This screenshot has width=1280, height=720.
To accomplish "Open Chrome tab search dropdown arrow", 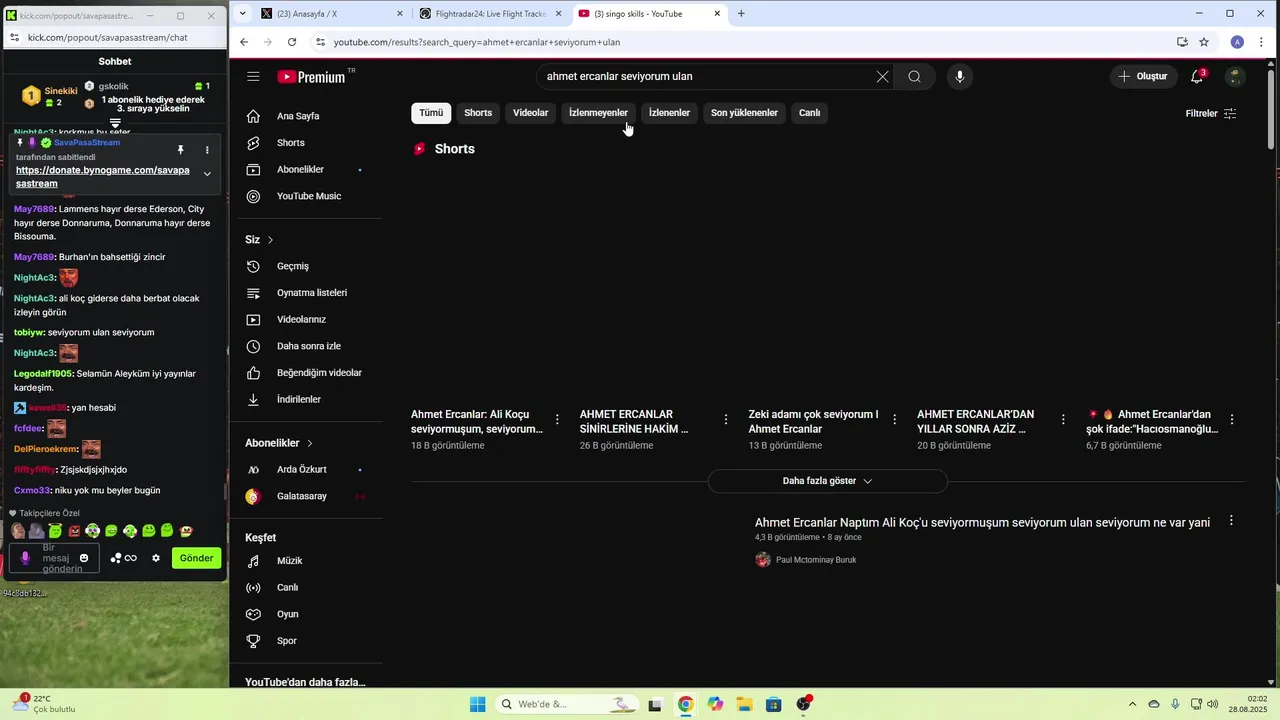I will [x=243, y=14].
